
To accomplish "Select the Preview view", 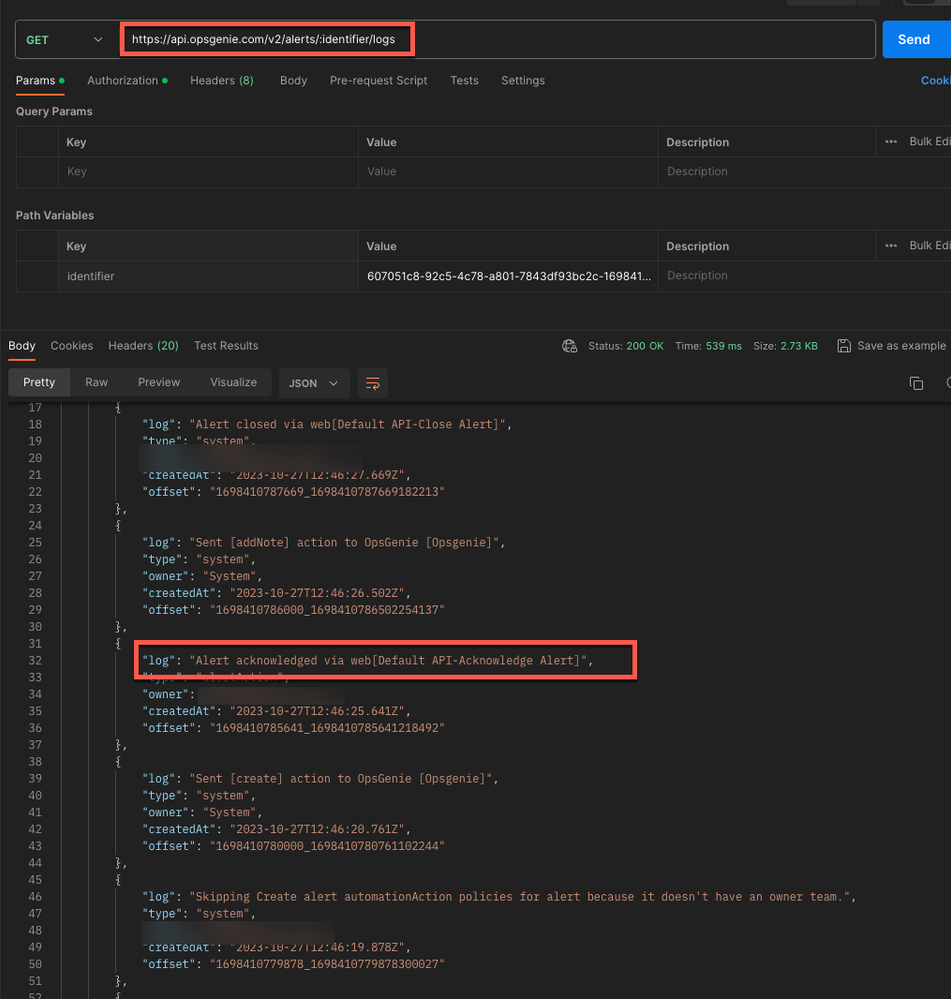I will coord(159,382).
